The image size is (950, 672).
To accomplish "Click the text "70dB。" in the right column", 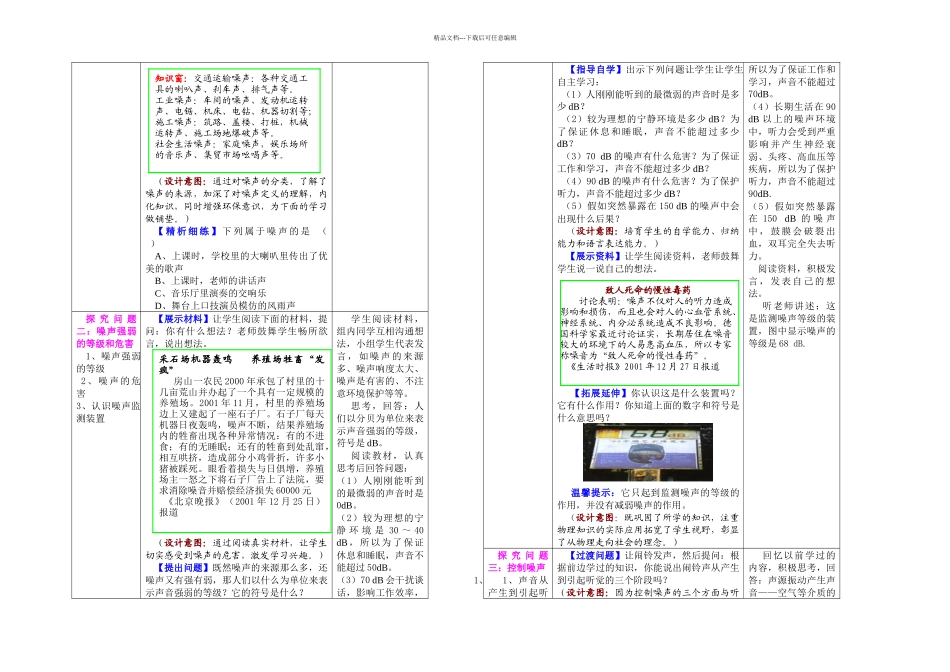I will click(x=761, y=94).
